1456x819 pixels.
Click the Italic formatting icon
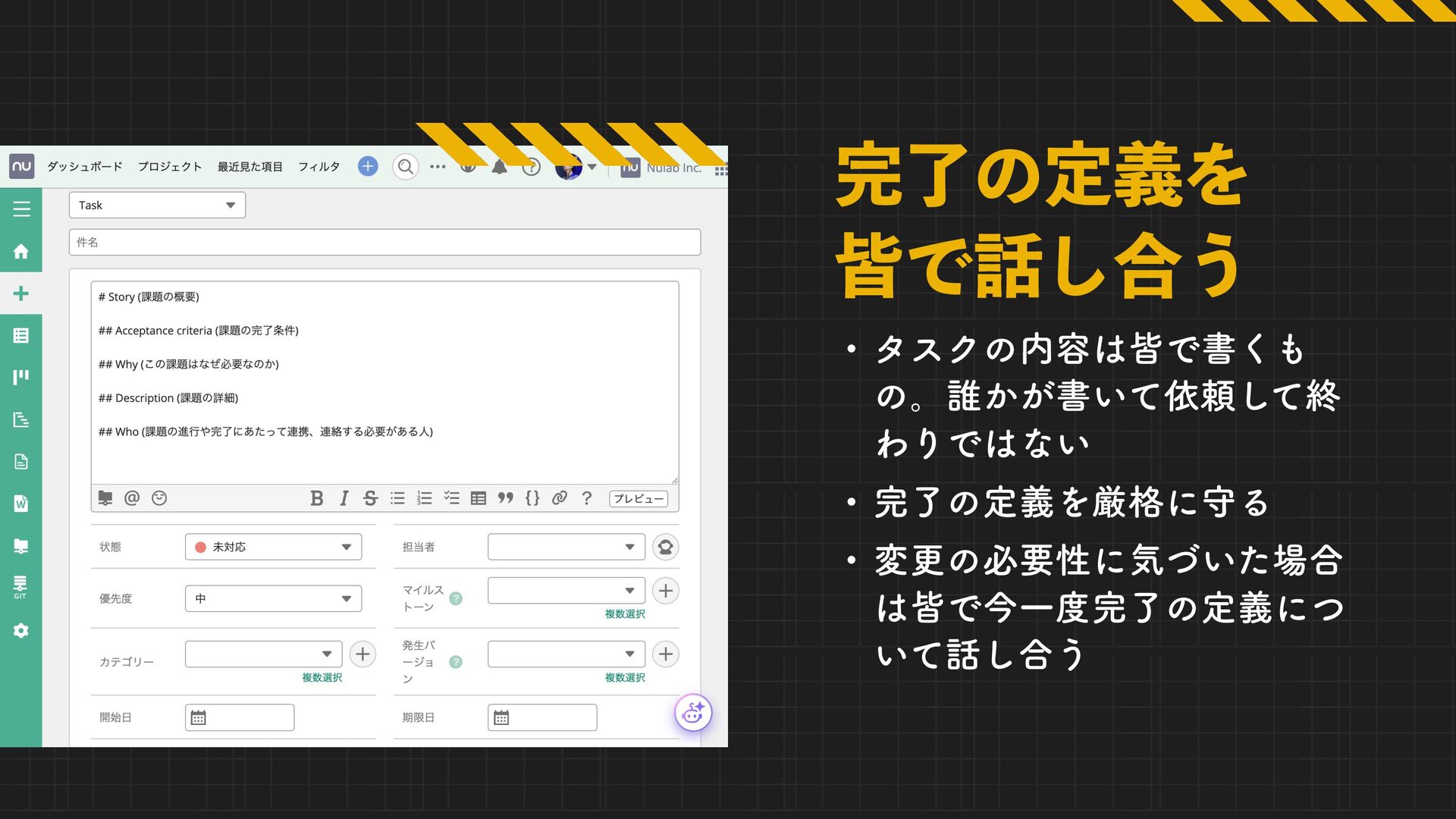click(x=344, y=498)
